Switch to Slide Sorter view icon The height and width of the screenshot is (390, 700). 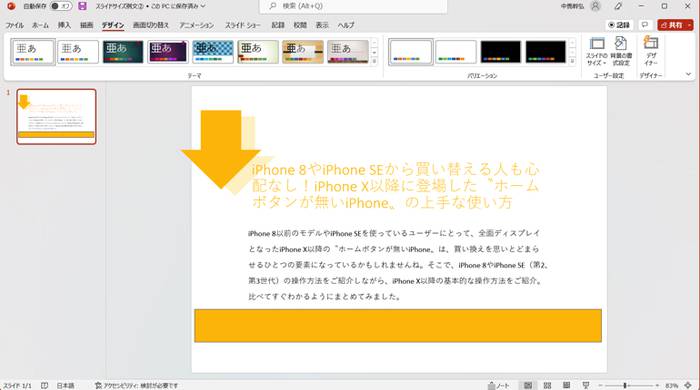pyautogui.click(x=547, y=386)
